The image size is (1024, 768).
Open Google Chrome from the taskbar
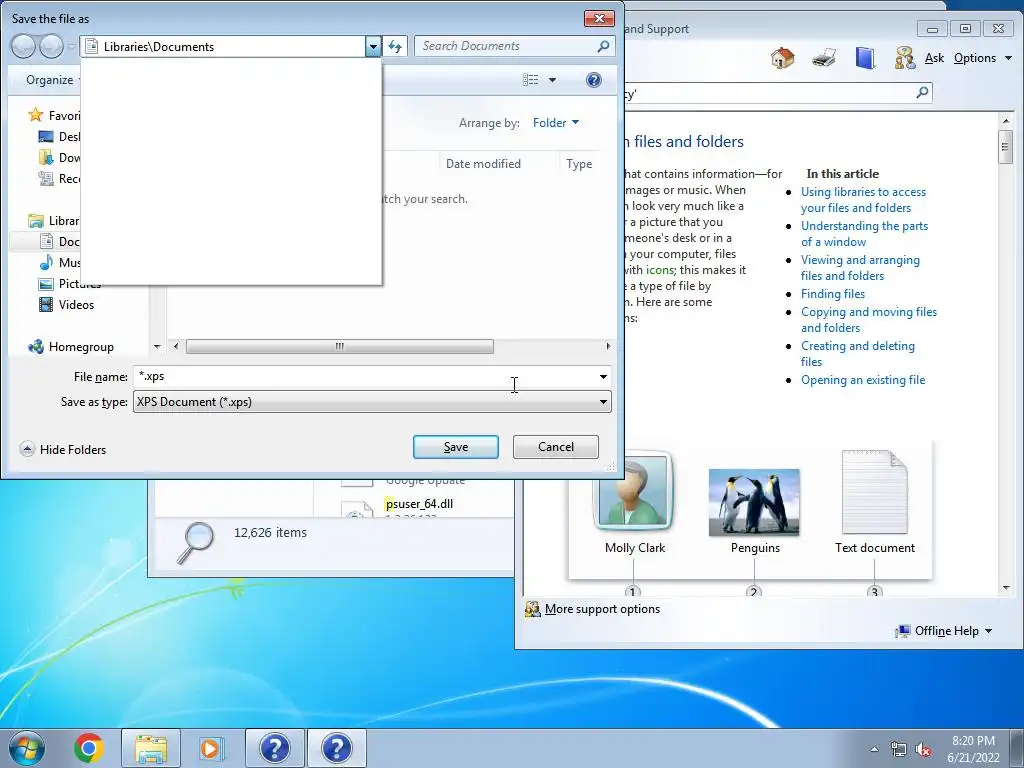pyautogui.click(x=89, y=748)
